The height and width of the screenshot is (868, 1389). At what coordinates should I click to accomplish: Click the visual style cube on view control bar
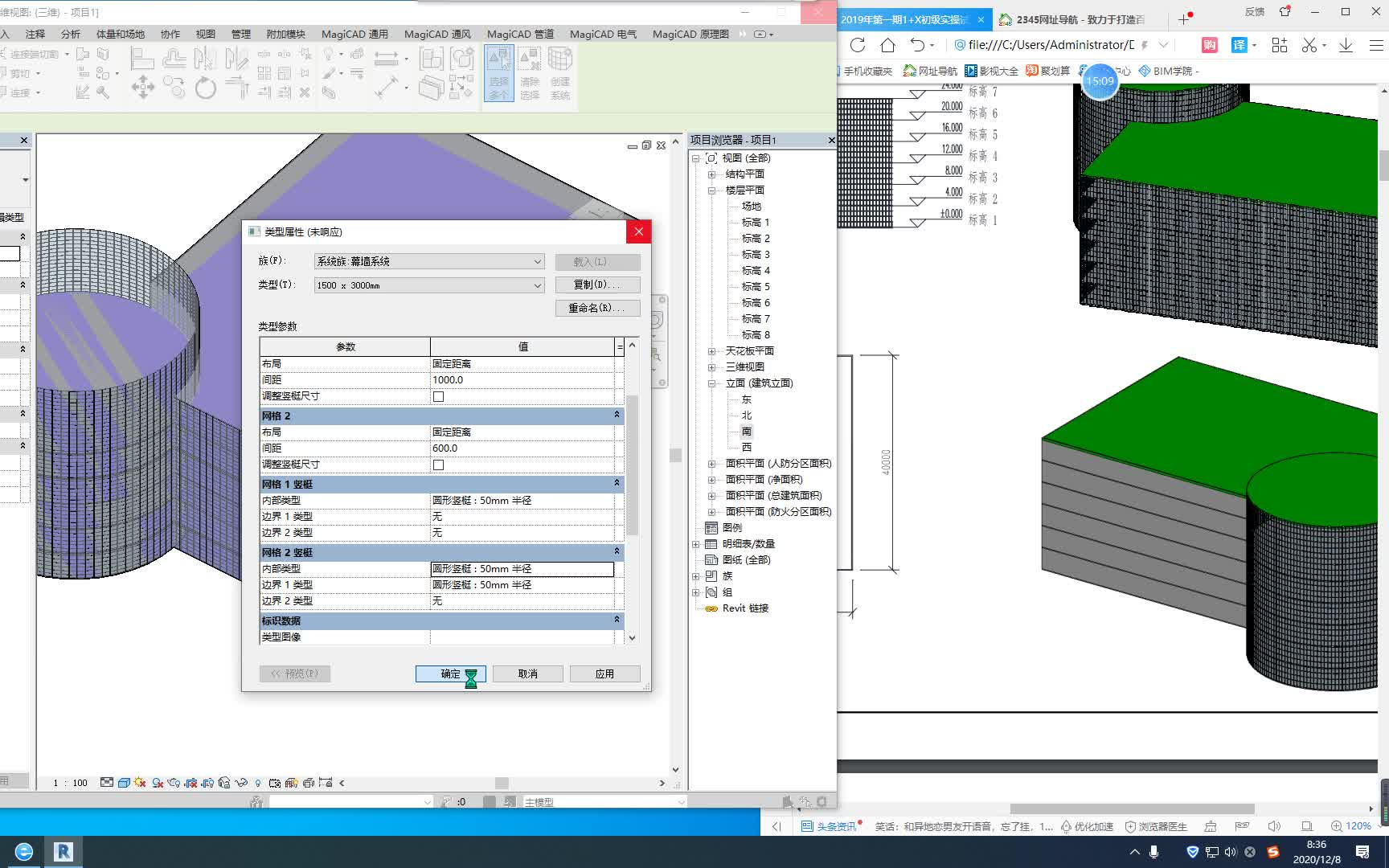pyautogui.click(x=124, y=782)
